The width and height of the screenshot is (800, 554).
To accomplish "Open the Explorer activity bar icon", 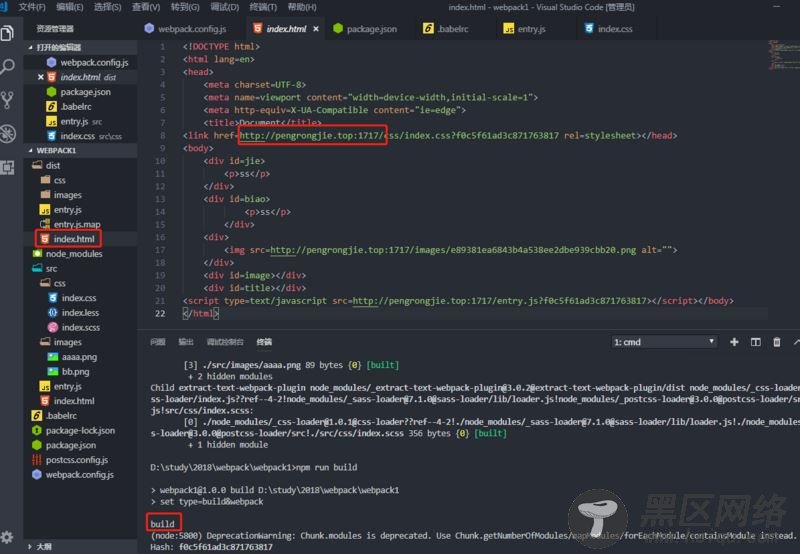I will (x=7, y=34).
